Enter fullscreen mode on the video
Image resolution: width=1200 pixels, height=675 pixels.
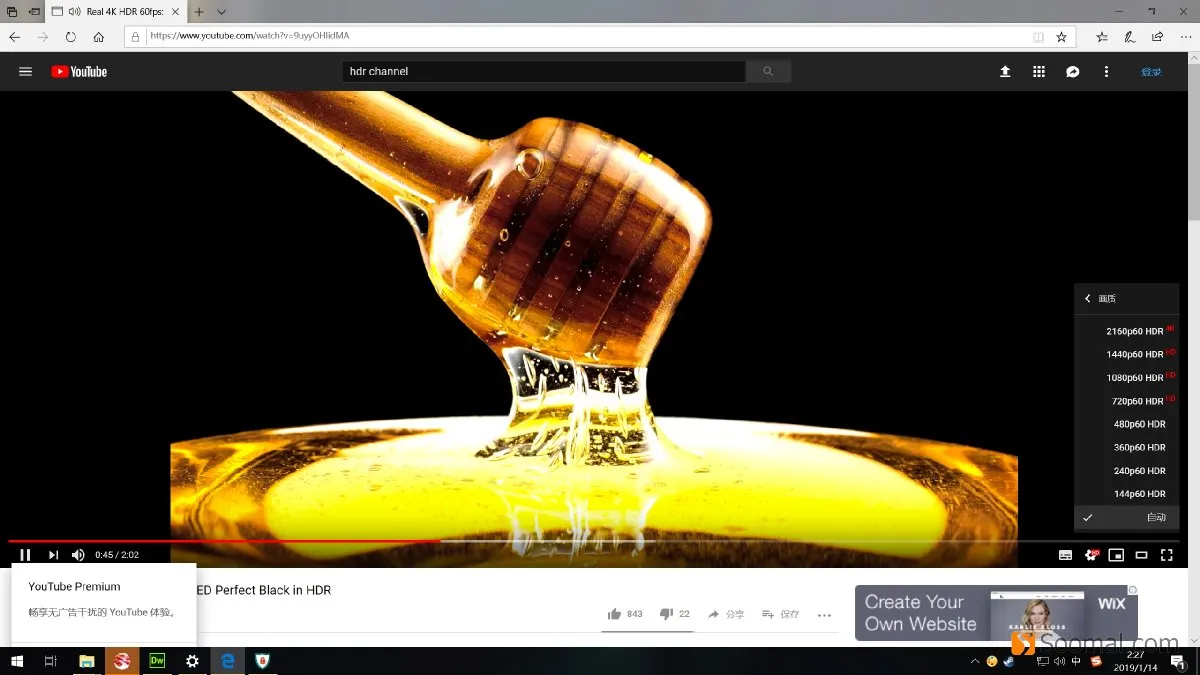coord(1166,555)
